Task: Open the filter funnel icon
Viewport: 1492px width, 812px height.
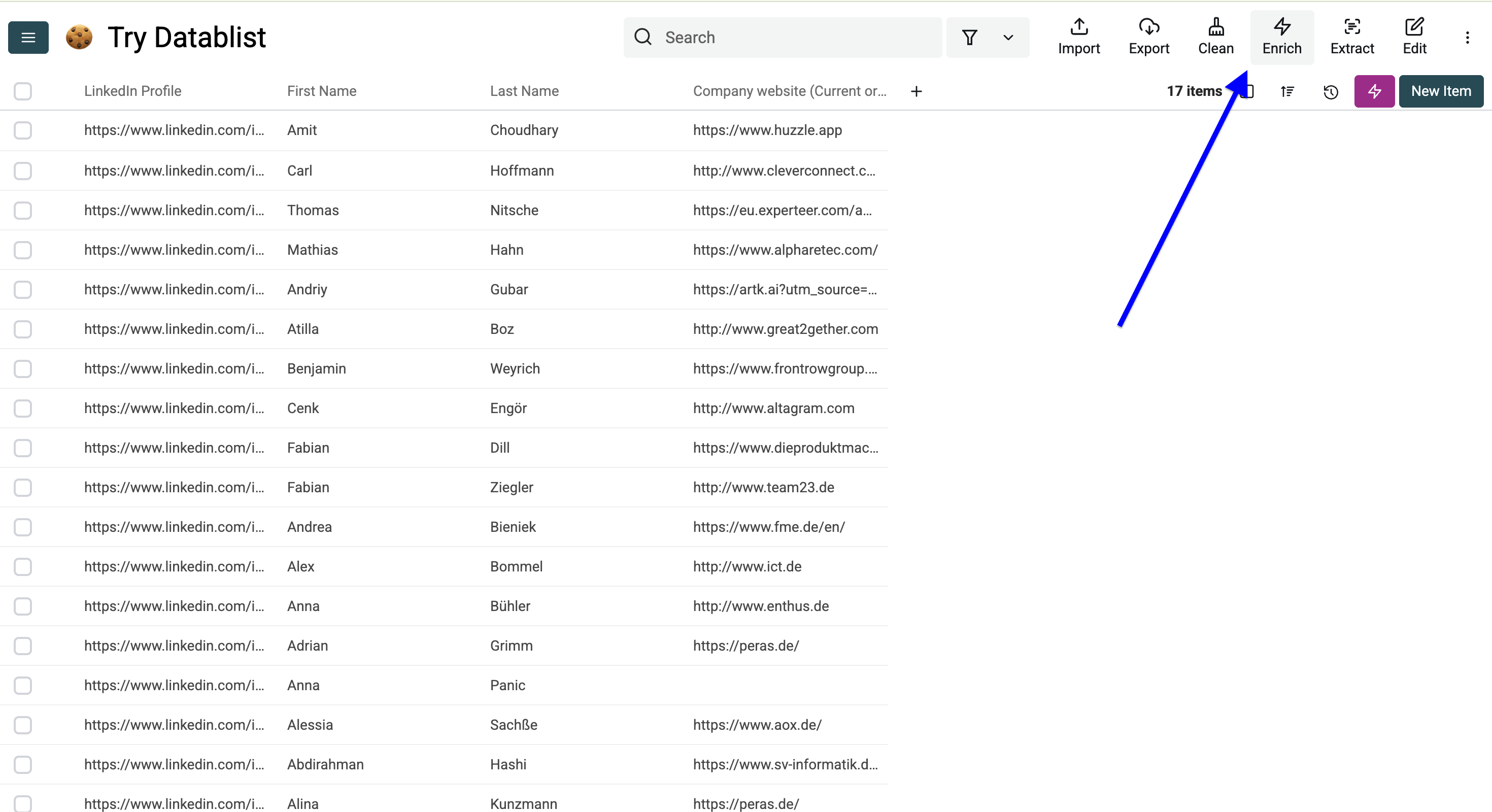Action: [970, 38]
